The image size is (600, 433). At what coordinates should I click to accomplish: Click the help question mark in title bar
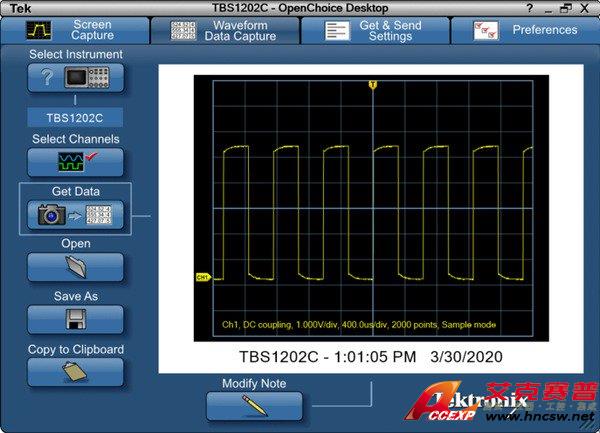click(543, 8)
